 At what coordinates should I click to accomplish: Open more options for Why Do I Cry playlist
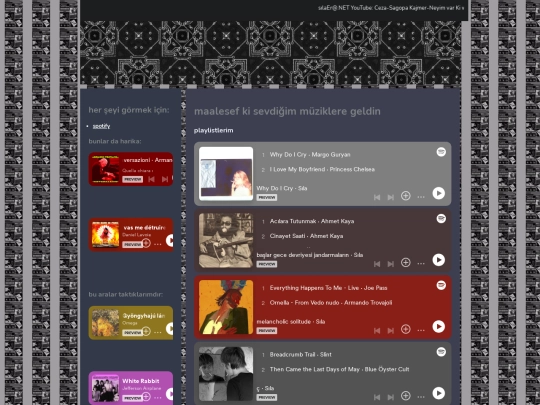point(421,197)
